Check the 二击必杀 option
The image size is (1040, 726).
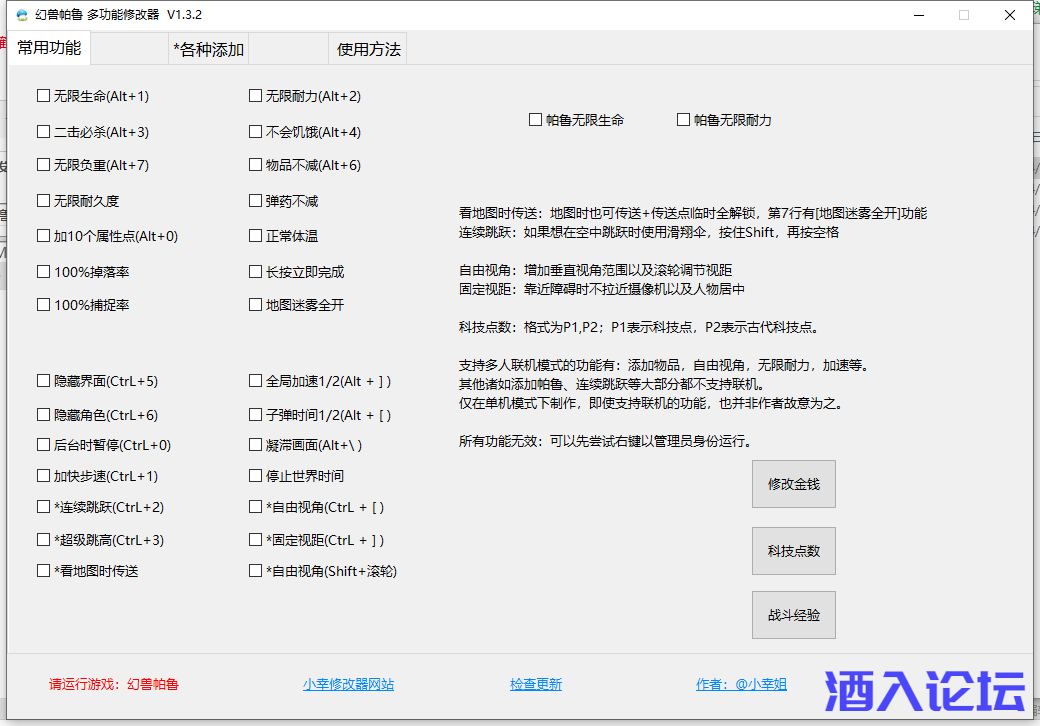click(44, 132)
